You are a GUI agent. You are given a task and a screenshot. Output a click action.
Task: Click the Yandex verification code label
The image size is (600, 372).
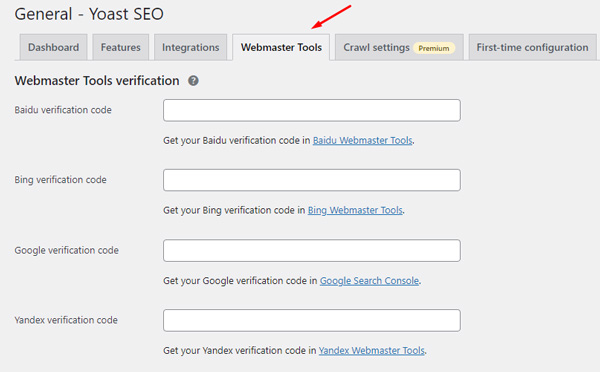pyautogui.click(x=66, y=320)
